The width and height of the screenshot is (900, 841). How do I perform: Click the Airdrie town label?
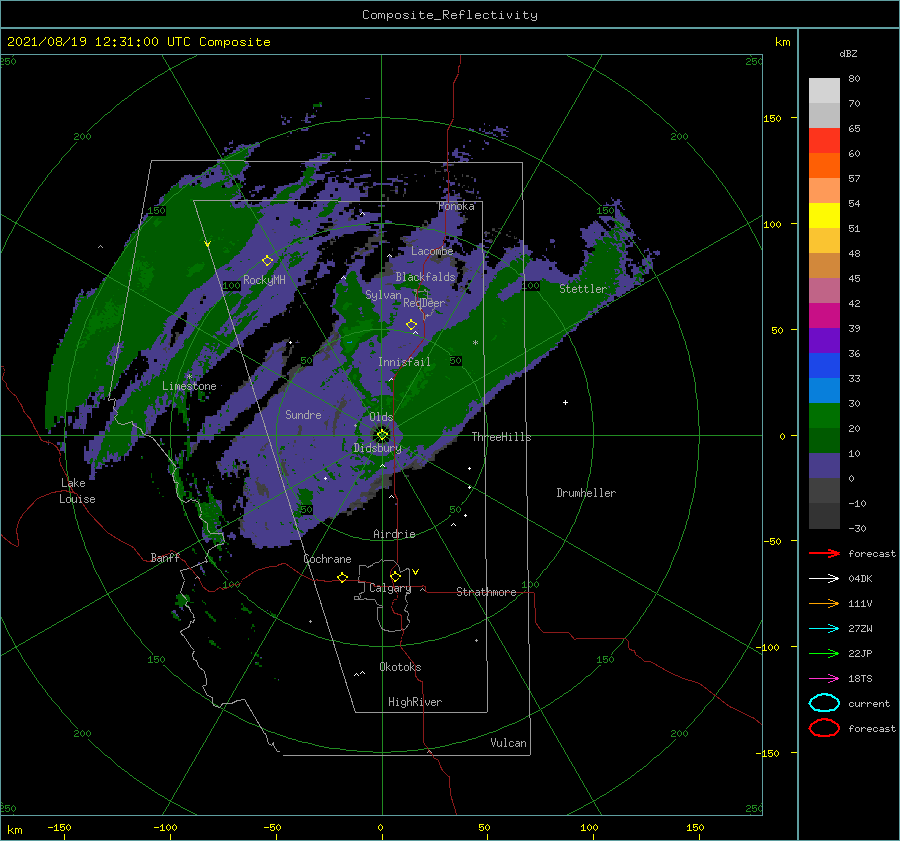[394, 534]
